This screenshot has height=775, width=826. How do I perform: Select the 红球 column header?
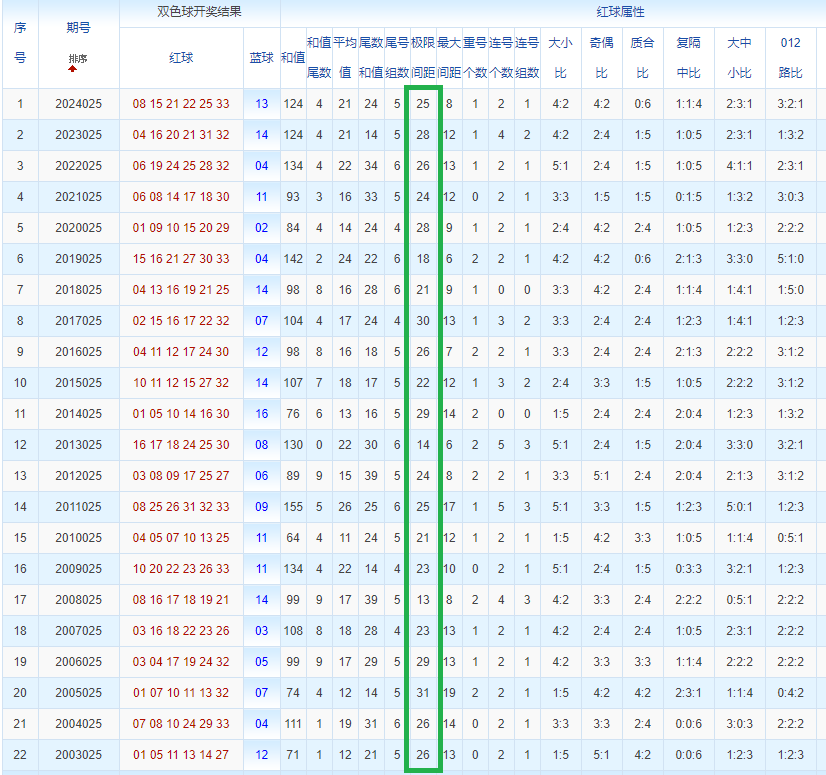pos(181,58)
